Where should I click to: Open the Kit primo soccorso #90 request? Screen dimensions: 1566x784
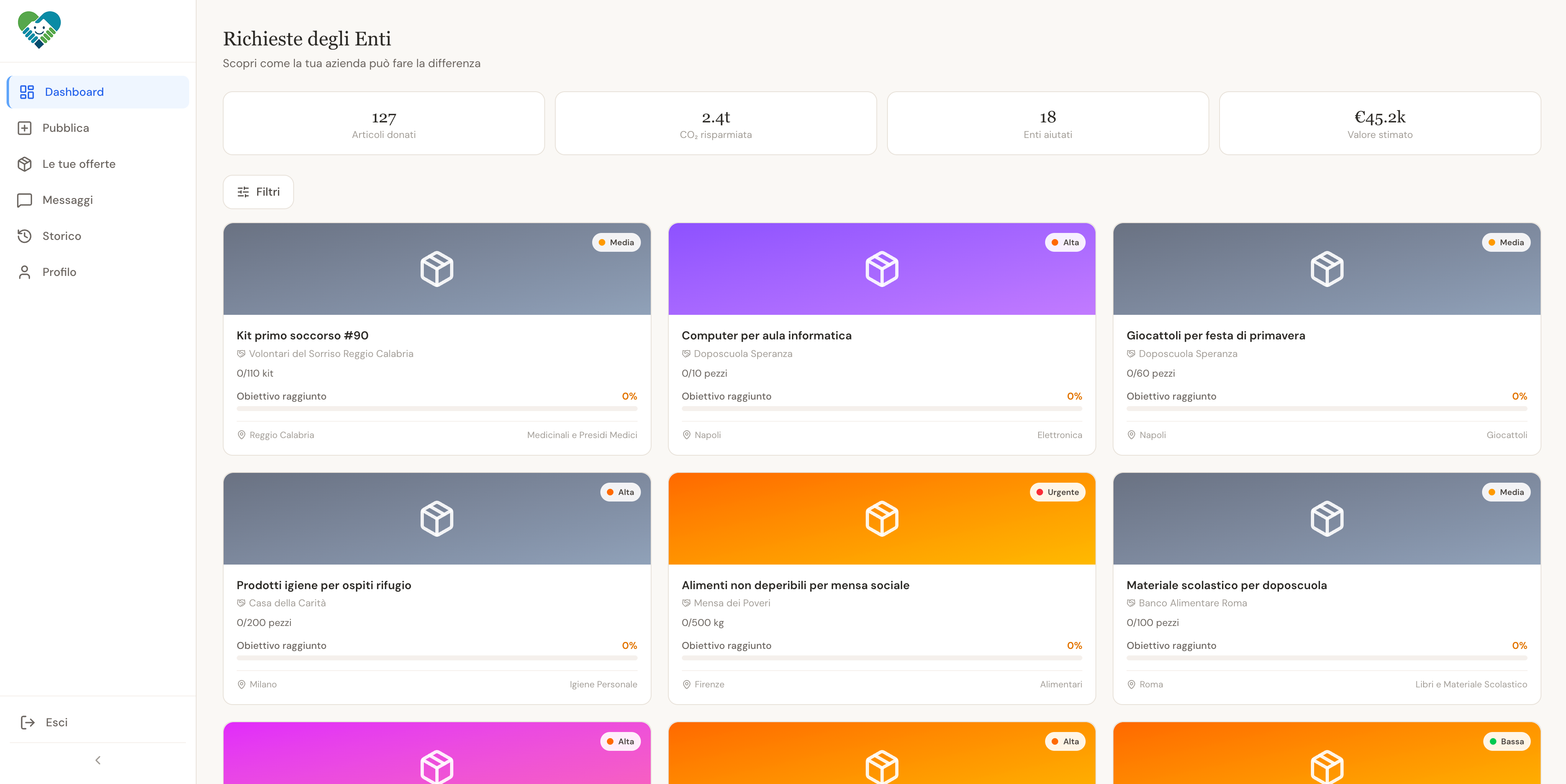[302, 335]
